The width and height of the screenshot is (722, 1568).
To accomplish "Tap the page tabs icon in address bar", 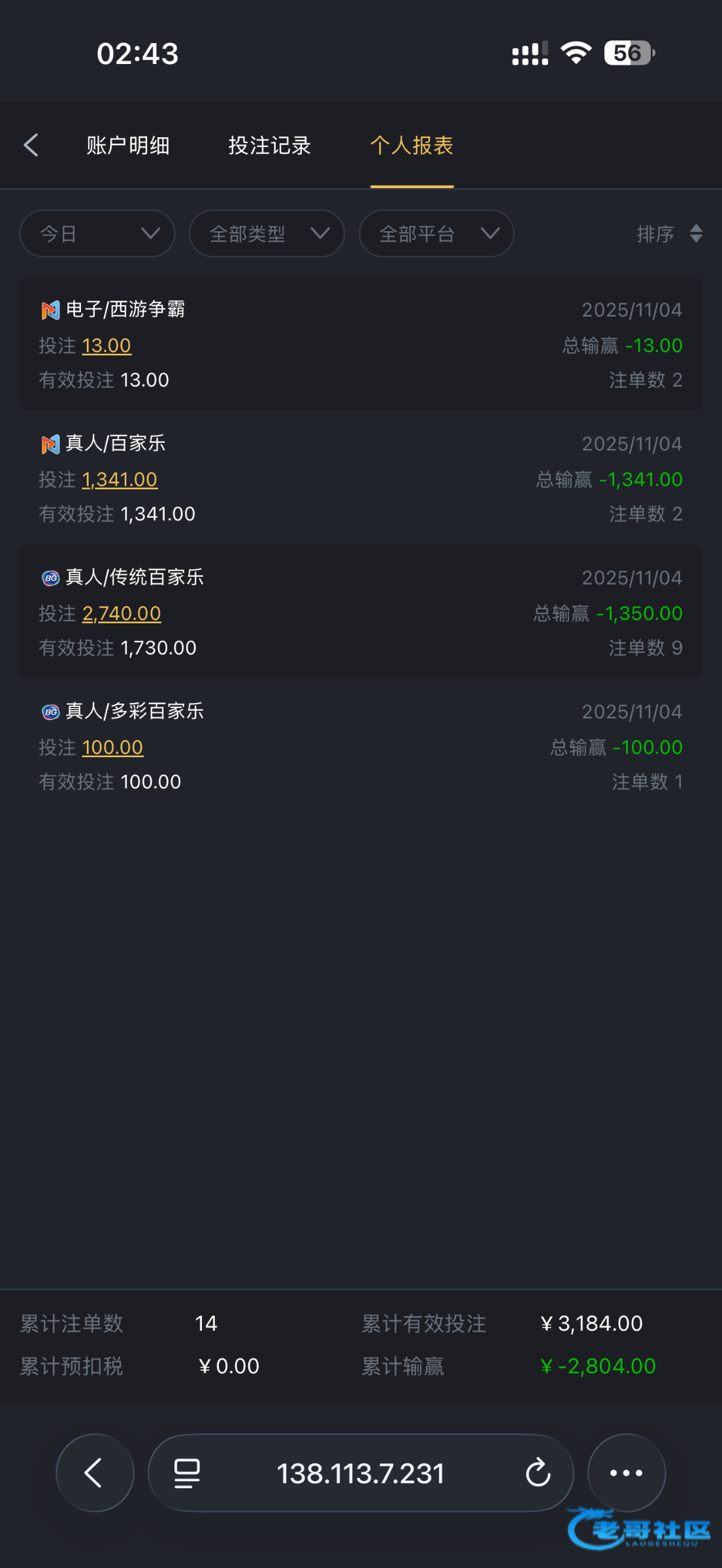I will (187, 1473).
